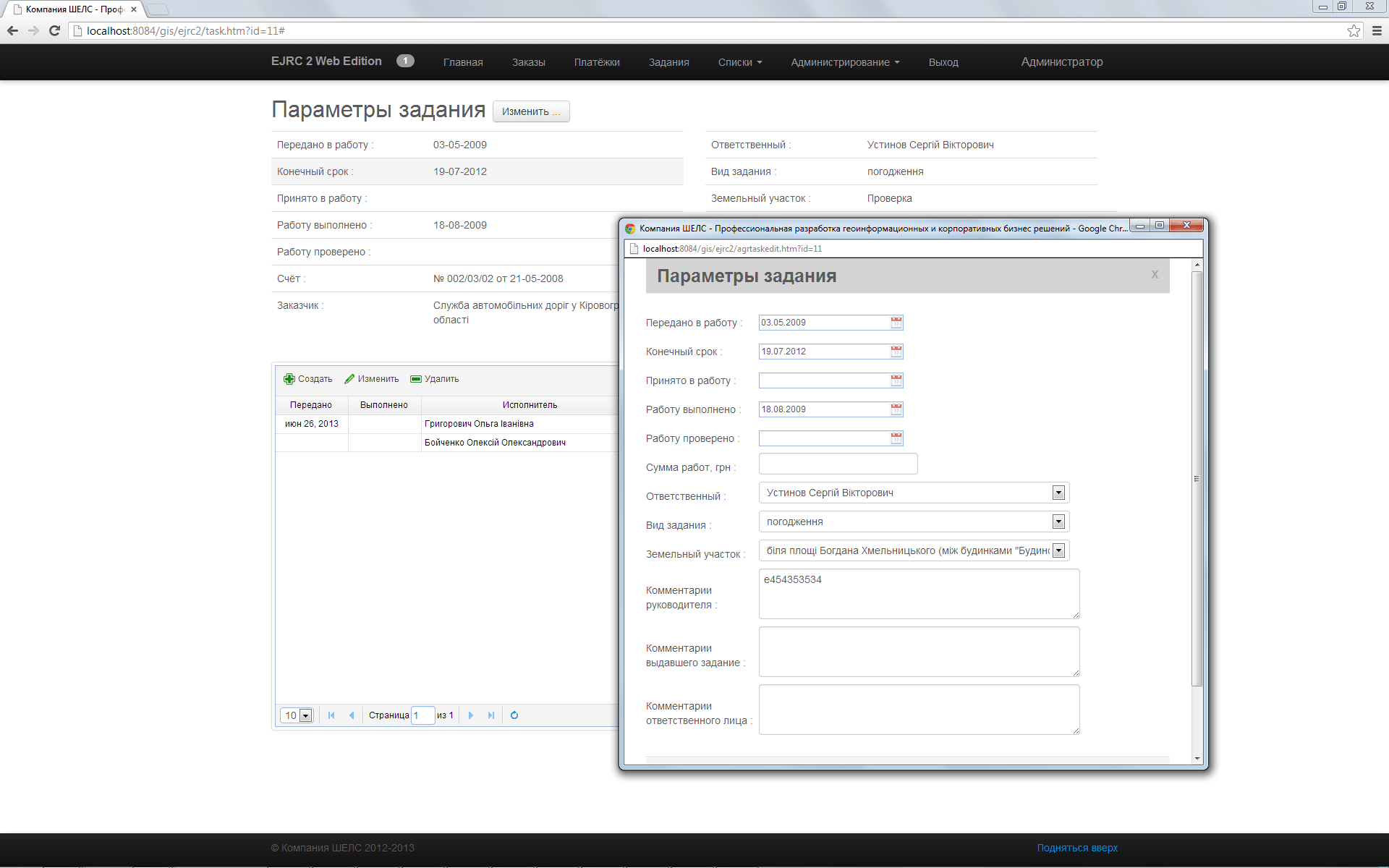
Task: Open calendar picker for Работу проверено
Action: tap(896, 438)
